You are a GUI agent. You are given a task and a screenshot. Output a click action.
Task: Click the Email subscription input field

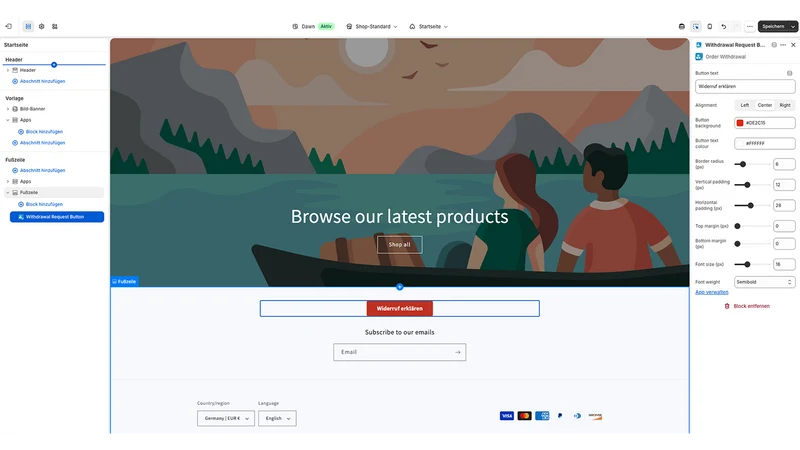(x=399, y=352)
